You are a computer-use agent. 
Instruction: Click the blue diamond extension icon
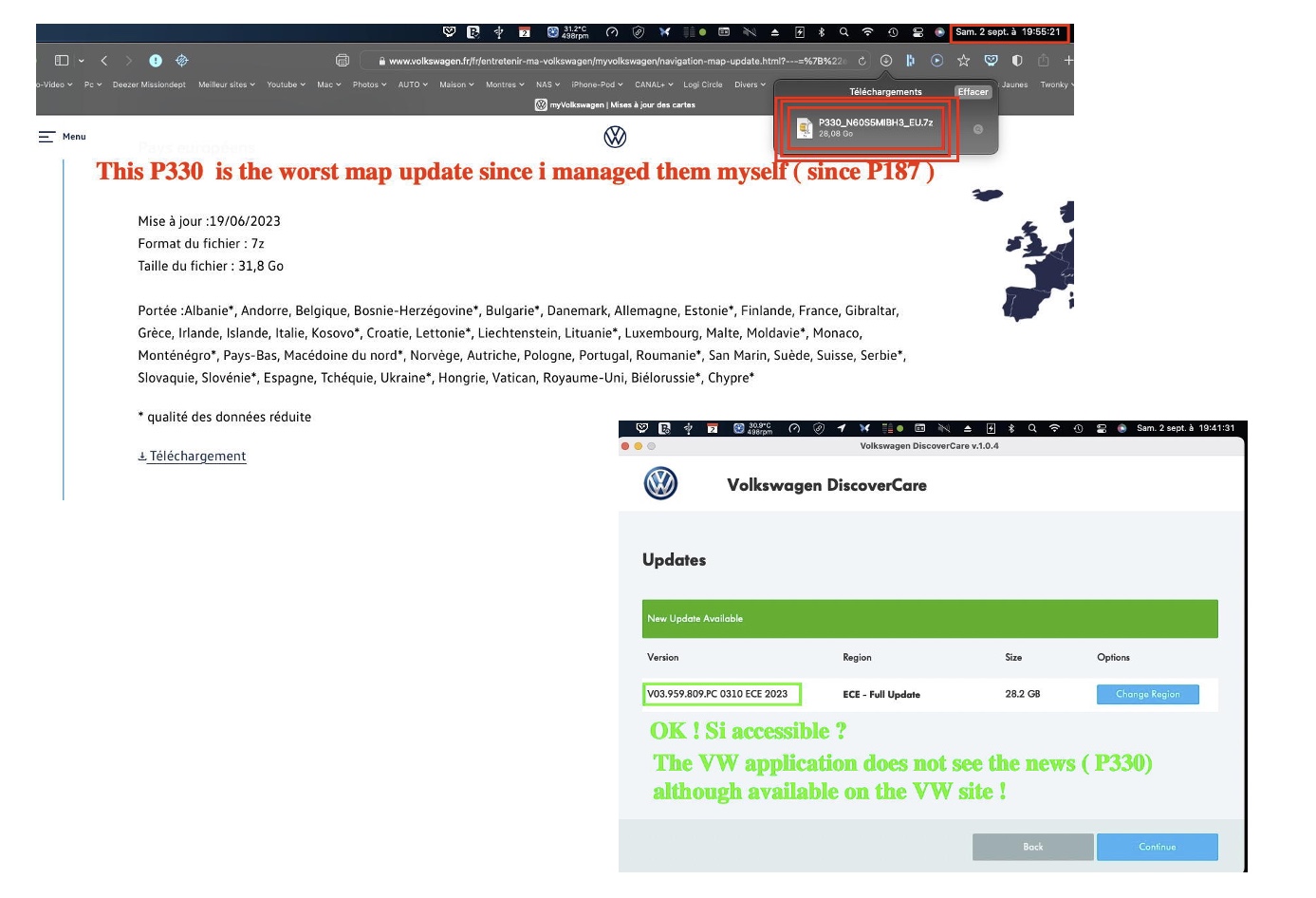coord(181,61)
